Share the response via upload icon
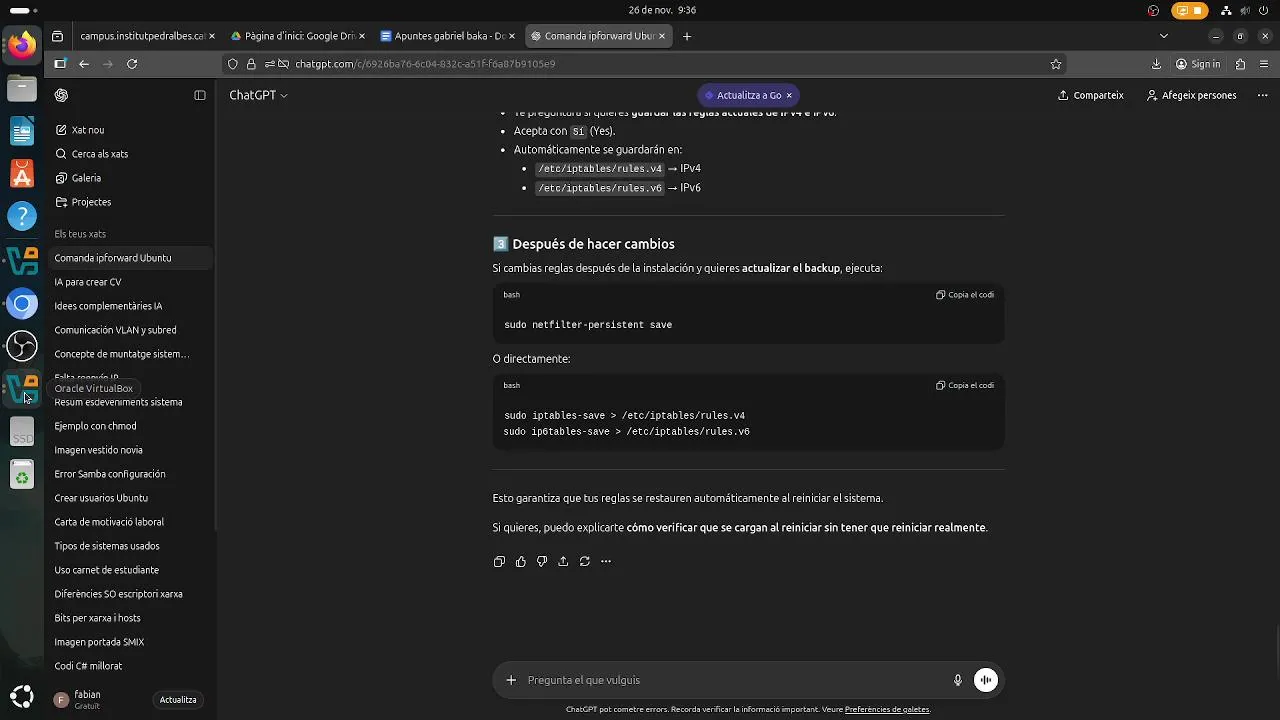The height and width of the screenshot is (720, 1280). click(x=563, y=561)
